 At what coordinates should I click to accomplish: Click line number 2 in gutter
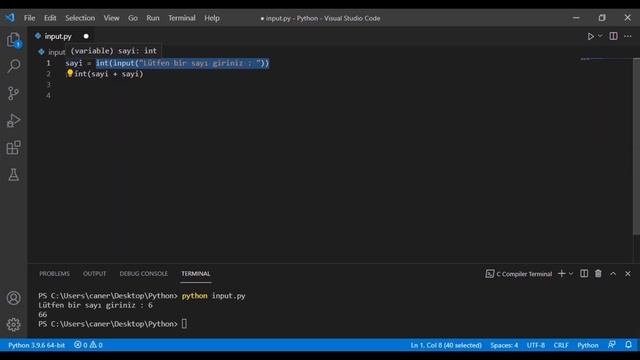pyautogui.click(x=48, y=74)
